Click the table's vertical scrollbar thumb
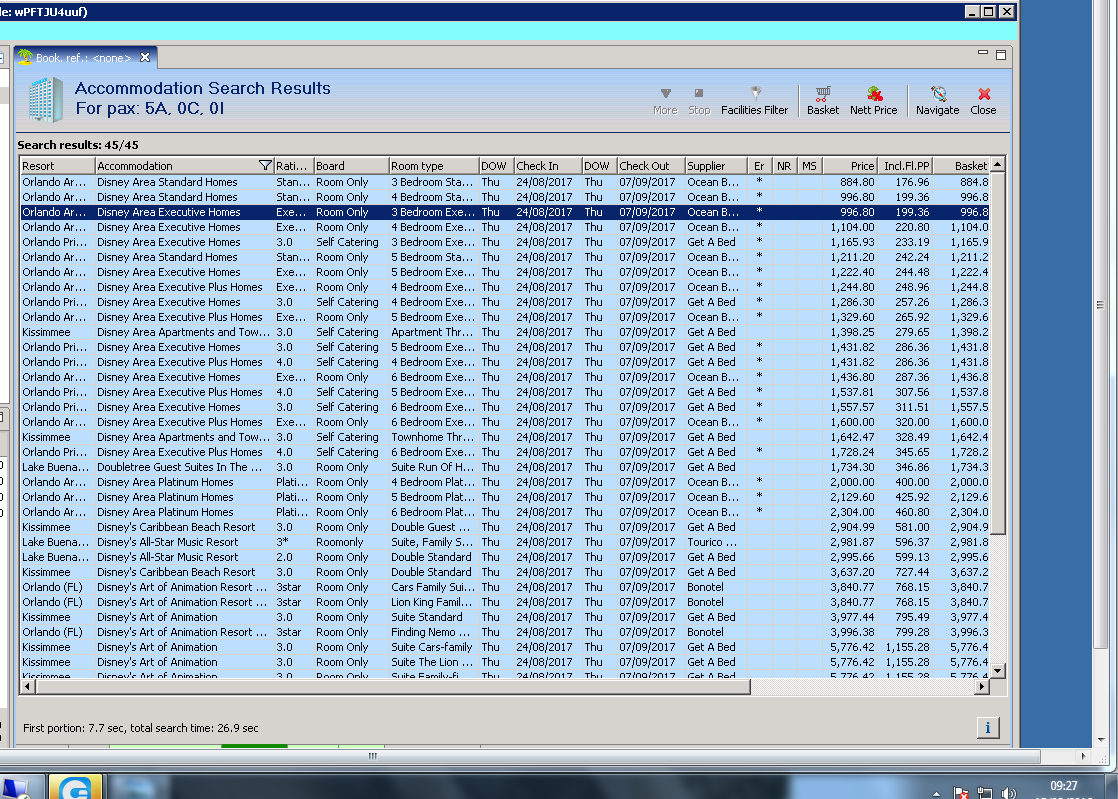The width and height of the screenshot is (1118, 799). [x=998, y=353]
